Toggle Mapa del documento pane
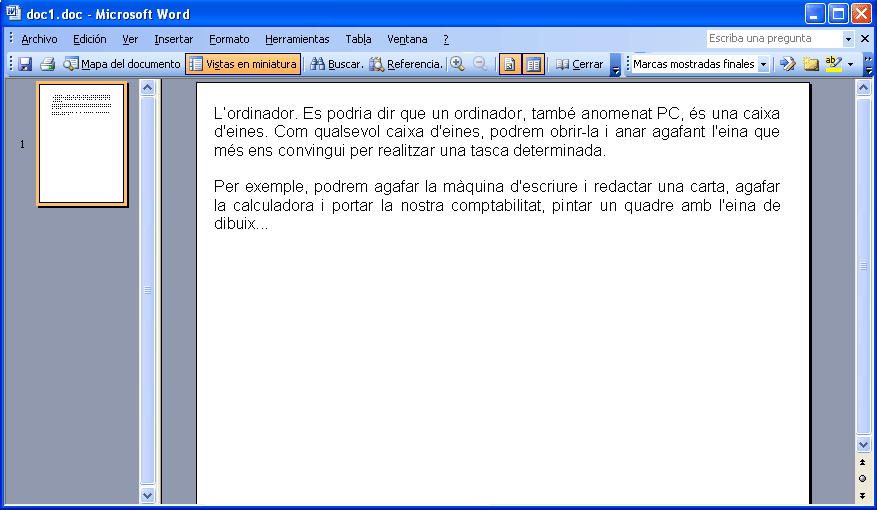This screenshot has height=510, width=877. [122, 64]
